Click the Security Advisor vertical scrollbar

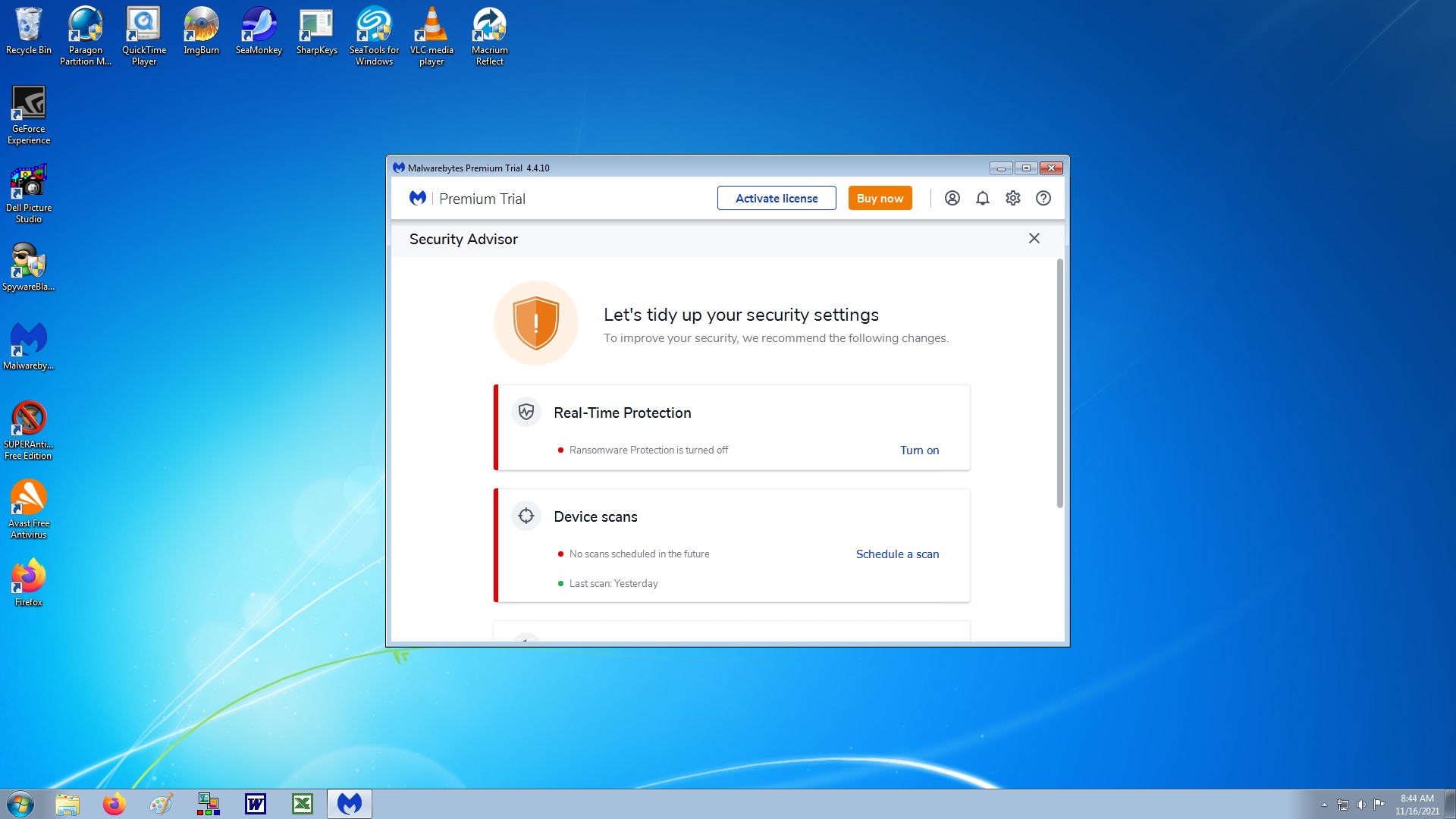(1060, 383)
